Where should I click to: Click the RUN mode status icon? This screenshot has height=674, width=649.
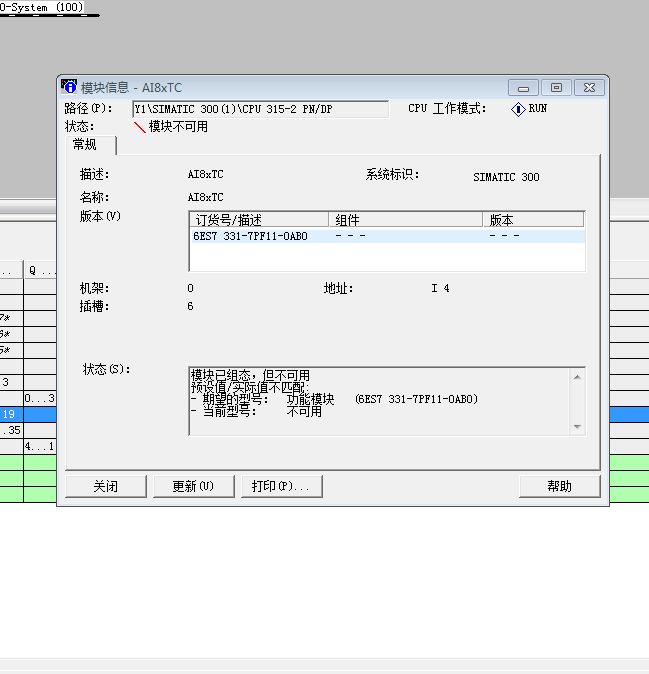(x=518, y=109)
